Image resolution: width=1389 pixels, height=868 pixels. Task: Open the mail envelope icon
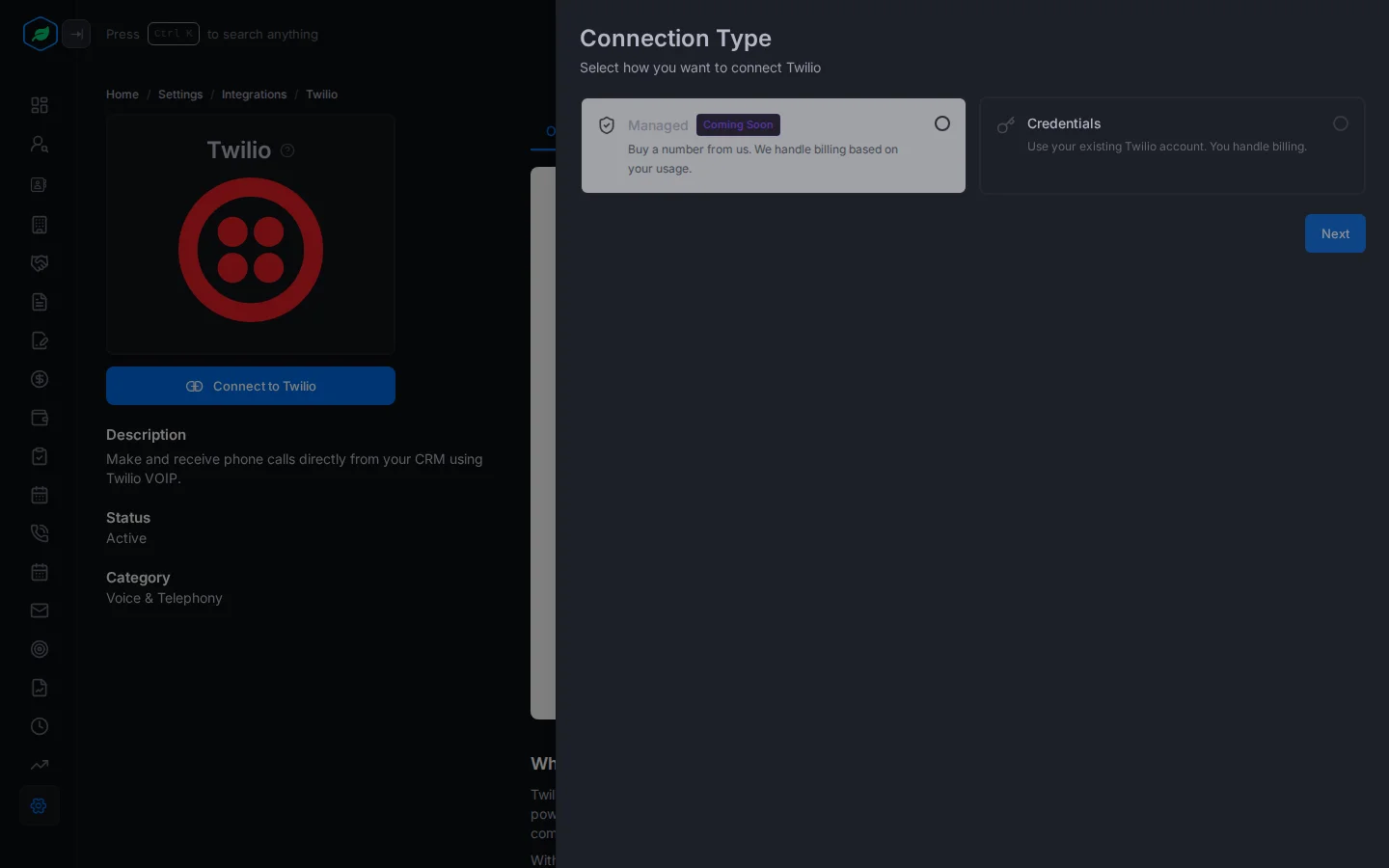click(40, 610)
